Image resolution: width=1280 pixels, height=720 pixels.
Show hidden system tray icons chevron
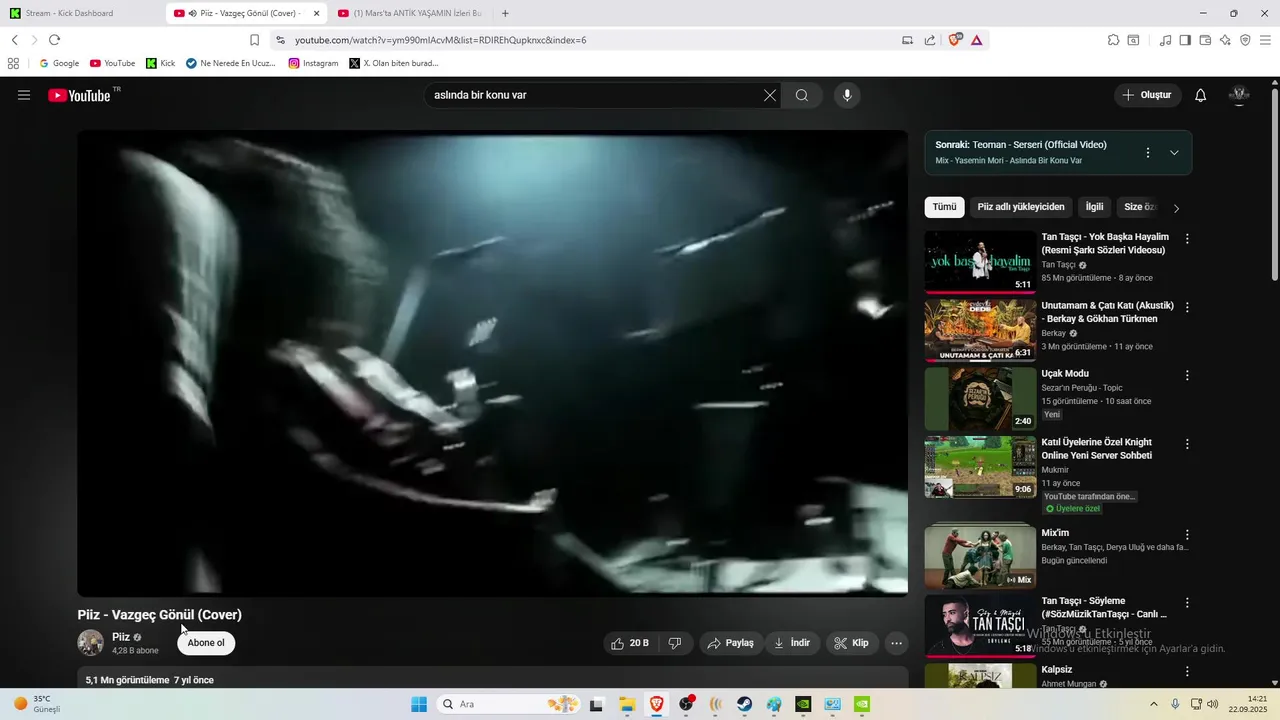click(x=1153, y=704)
